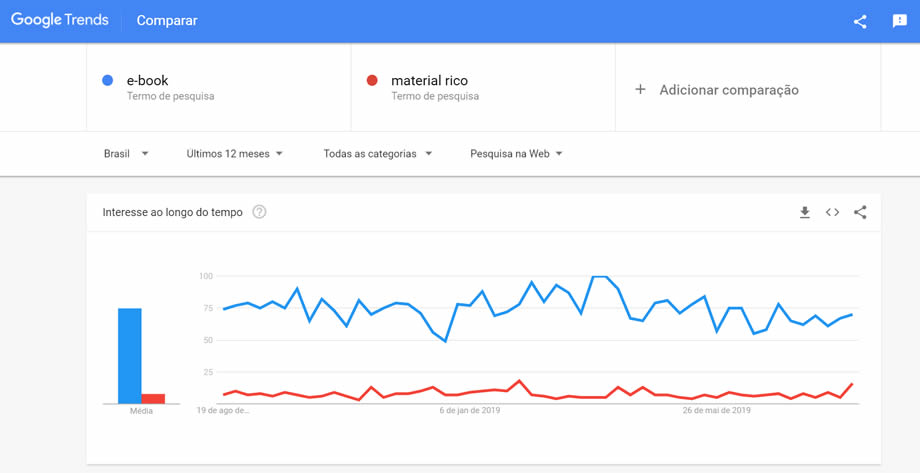Open the feedback icon in the header
Image resolution: width=920 pixels, height=473 pixels.
pyautogui.click(x=899, y=21)
